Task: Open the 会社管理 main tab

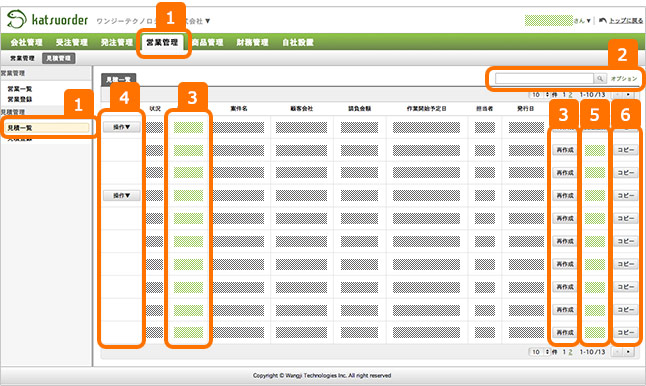Action: [26, 42]
